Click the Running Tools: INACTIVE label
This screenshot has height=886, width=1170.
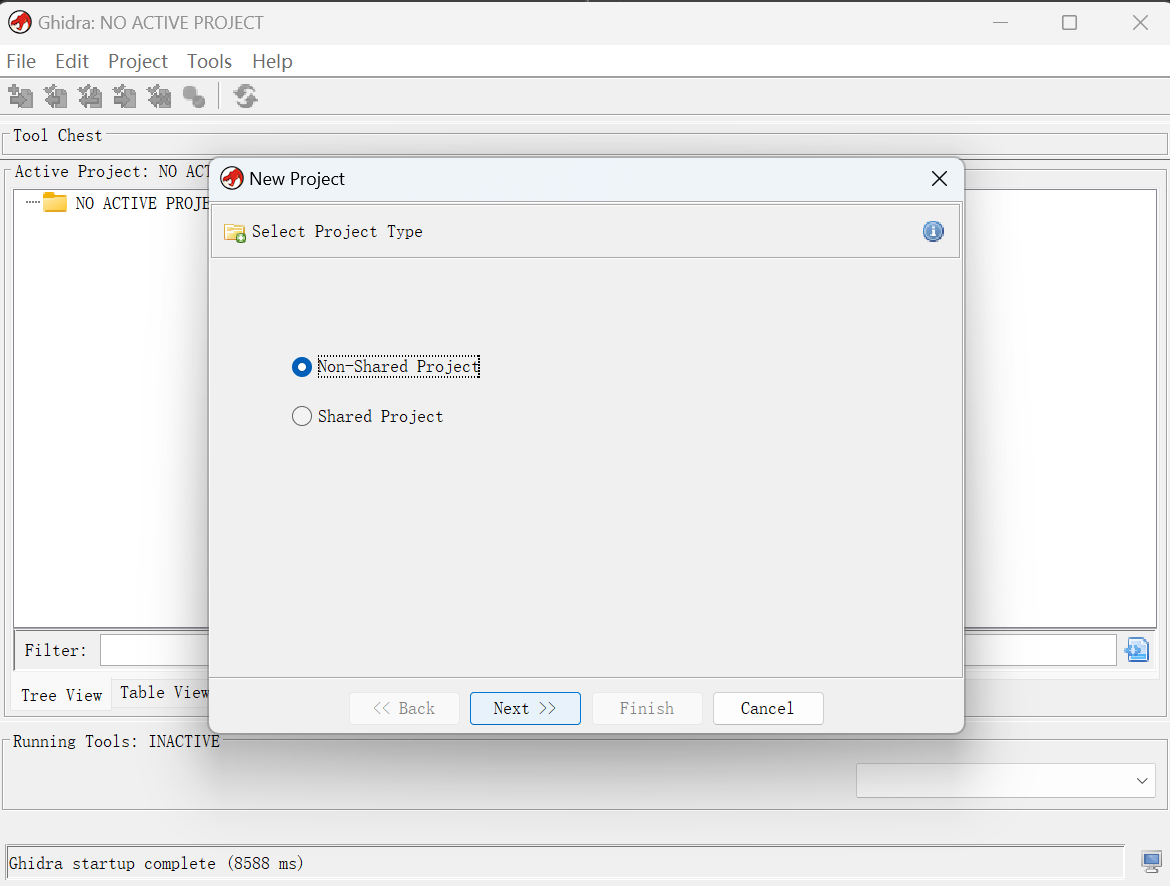116,741
